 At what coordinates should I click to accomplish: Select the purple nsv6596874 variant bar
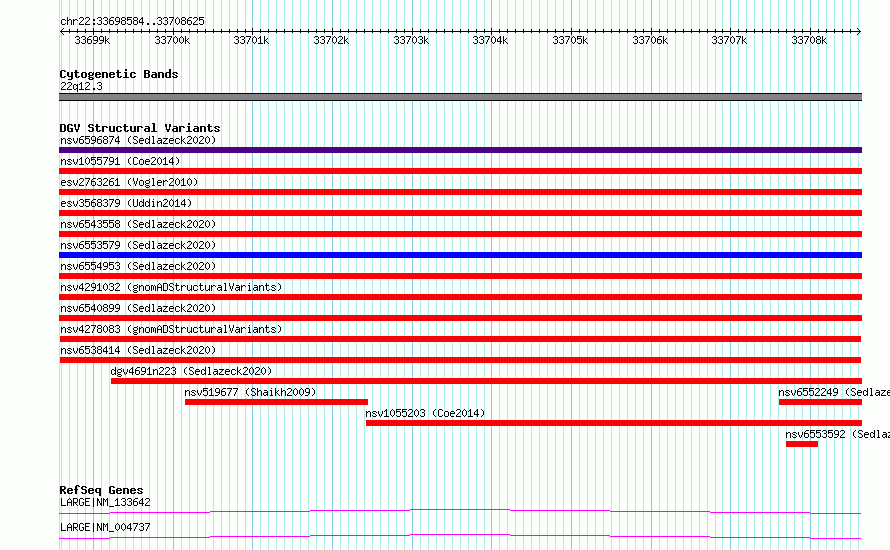[x=460, y=150]
